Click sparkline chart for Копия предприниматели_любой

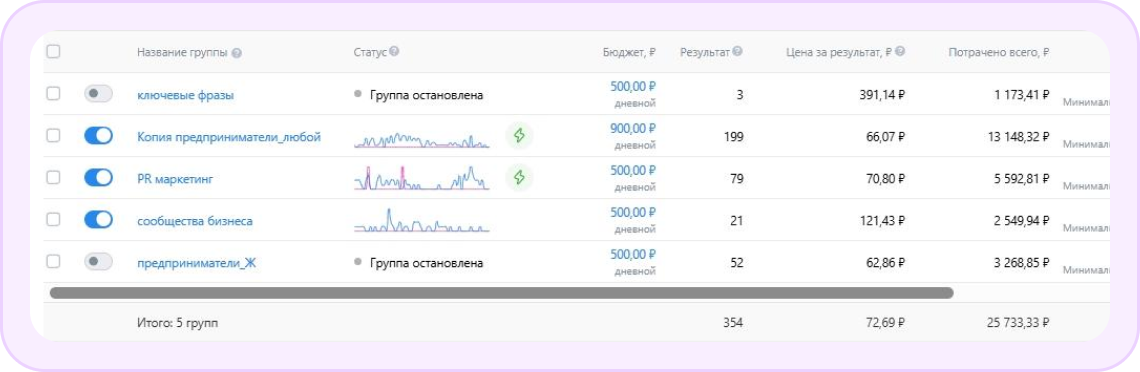pos(422,139)
